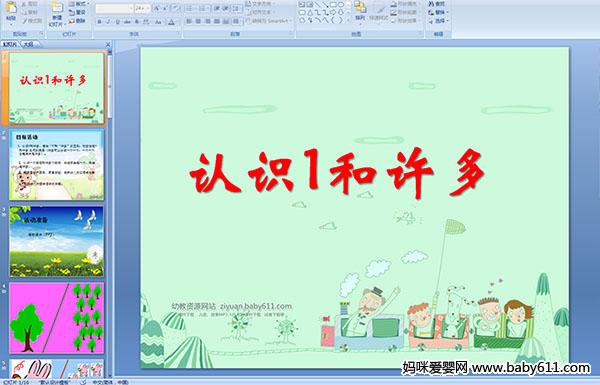The image size is (600, 385).
Task: Toggle Italic formatting
Action: point(108,22)
